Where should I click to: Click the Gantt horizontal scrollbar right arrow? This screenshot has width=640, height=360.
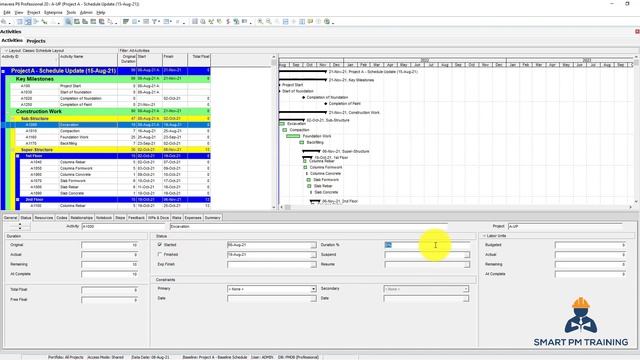631,207
